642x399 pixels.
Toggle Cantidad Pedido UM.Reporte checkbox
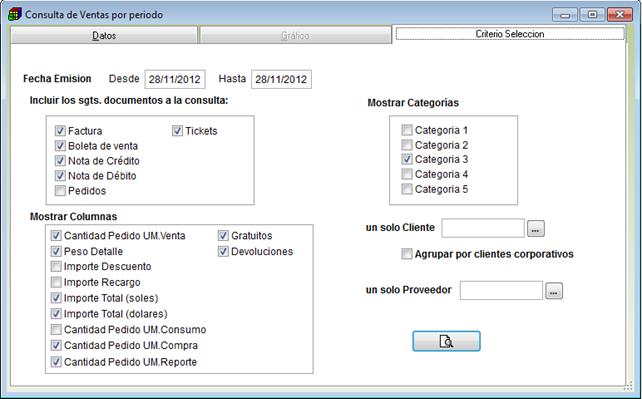[56, 362]
